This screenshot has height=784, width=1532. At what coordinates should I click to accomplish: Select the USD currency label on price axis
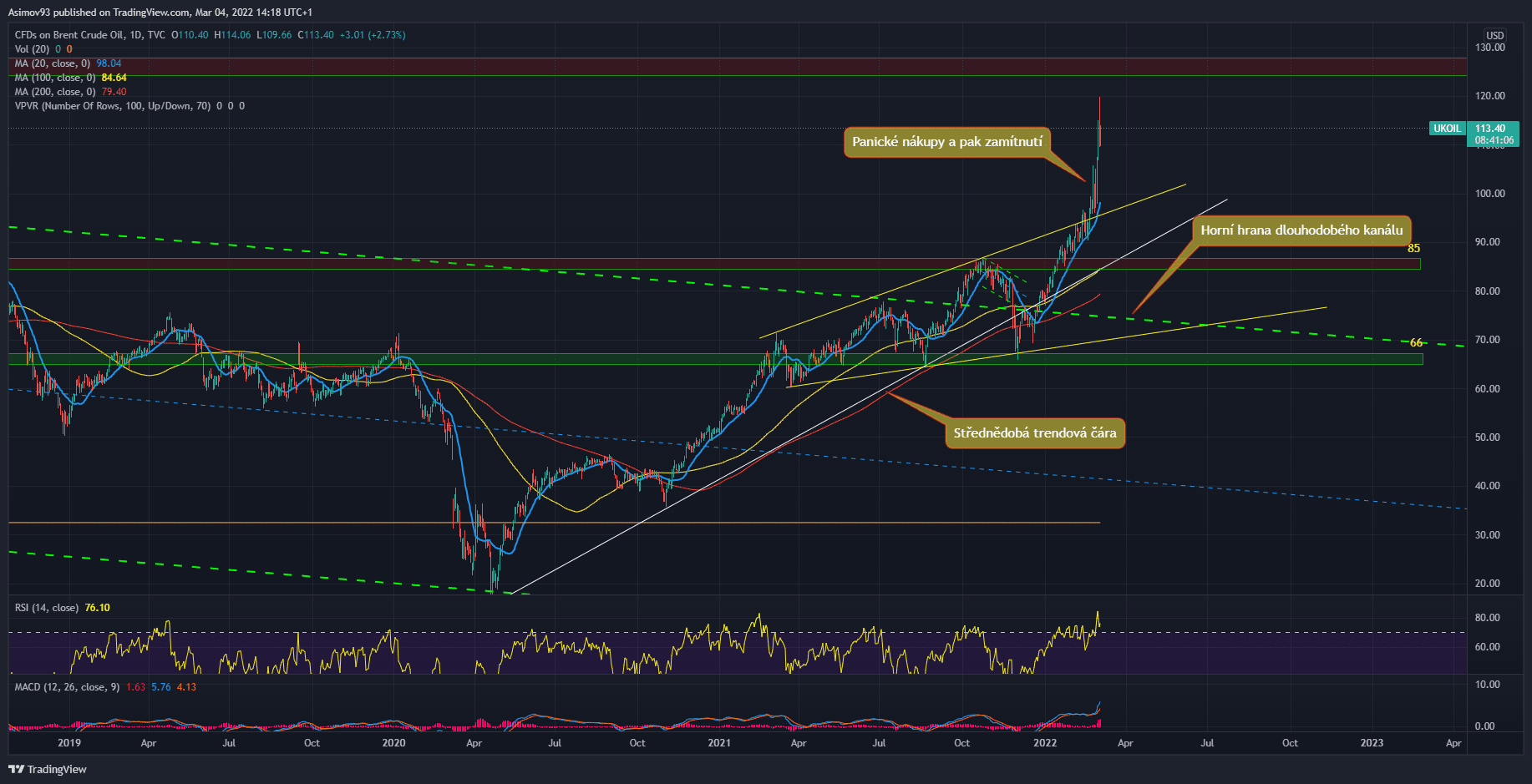[1494, 36]
